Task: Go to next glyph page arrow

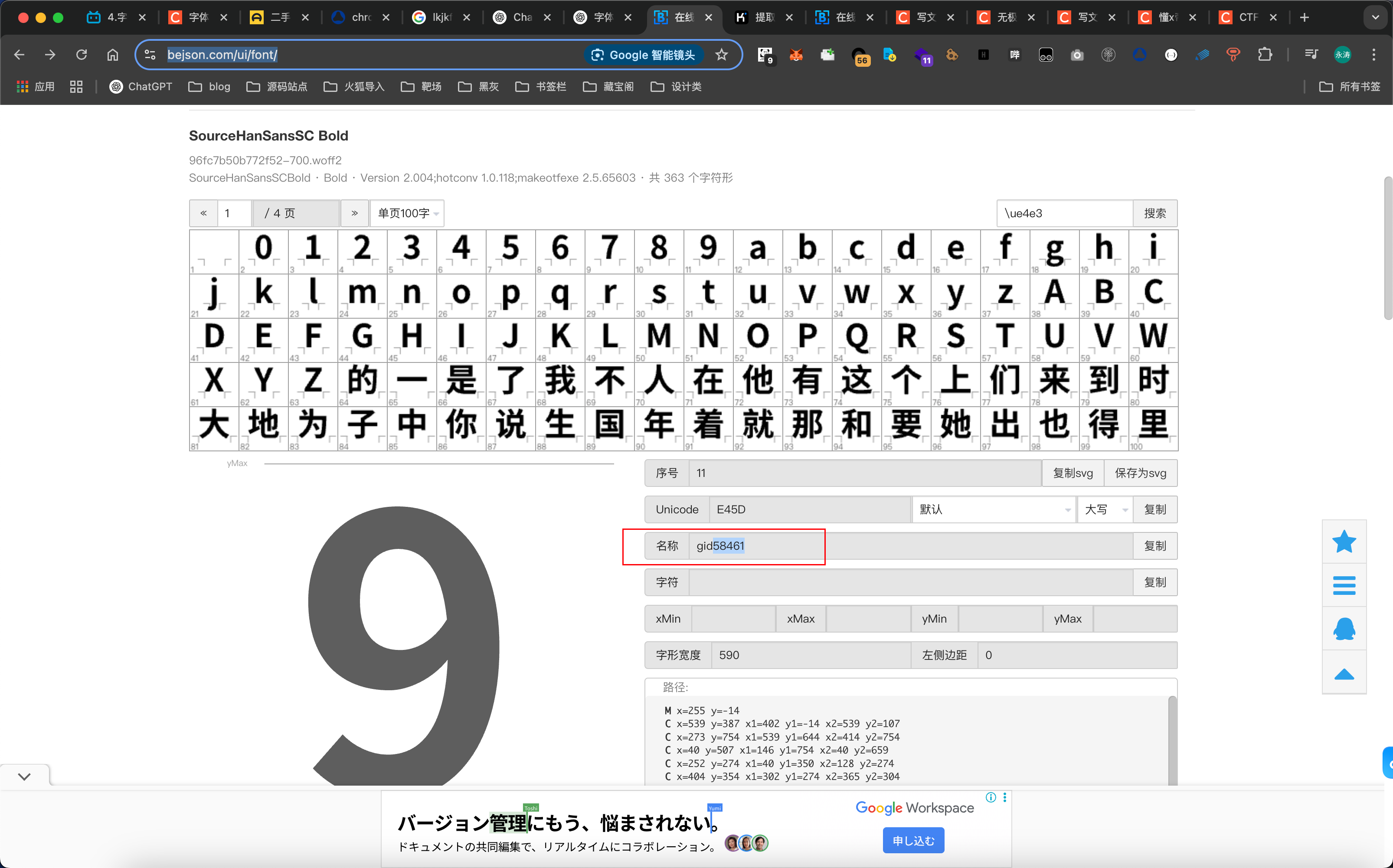Action: pos(354,214)
